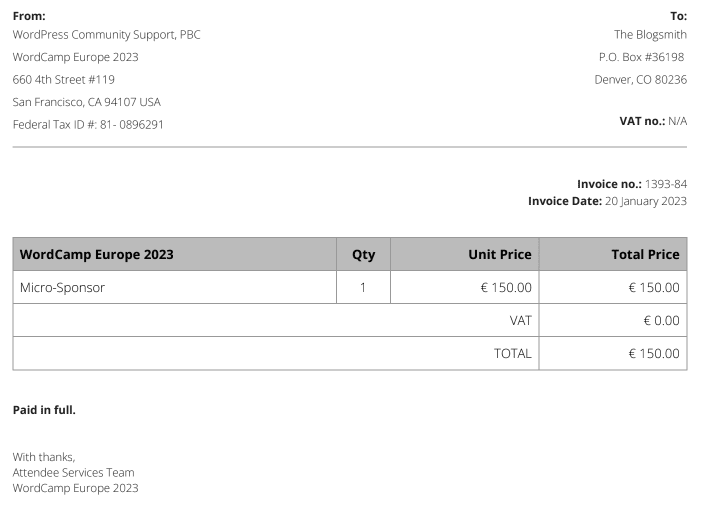Click the 660 4th Street #119 address line
This screenshot has width=702, height=514.
click(64, 80)
